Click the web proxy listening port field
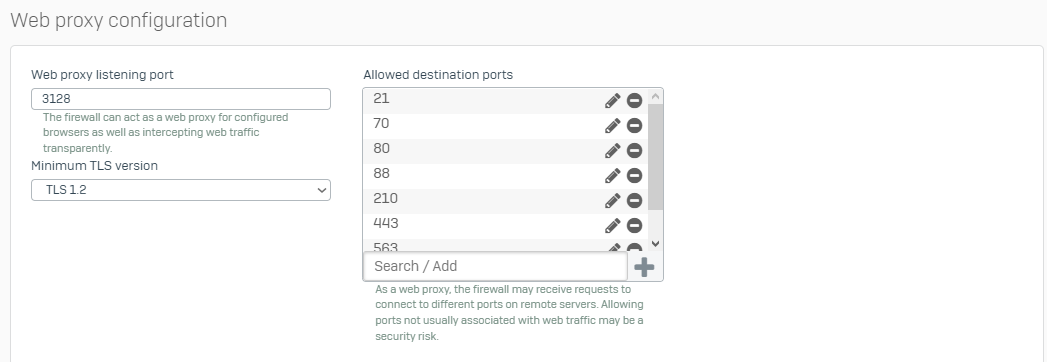Viewport: 1047px width, 362px height. point(181,99)
